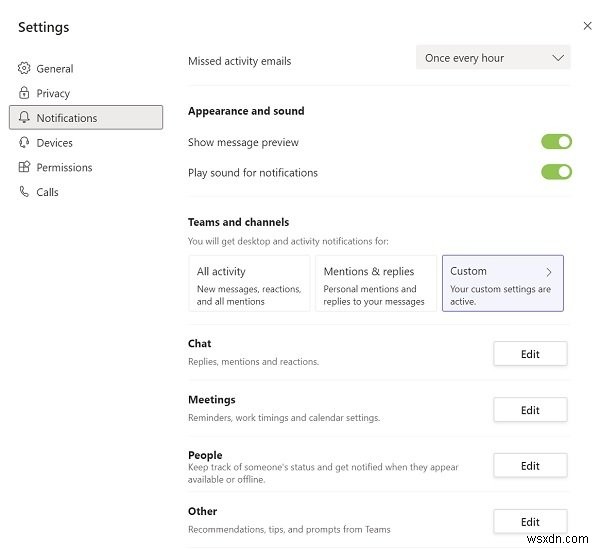Click the Devices headset icon

[x=24, y=142]
